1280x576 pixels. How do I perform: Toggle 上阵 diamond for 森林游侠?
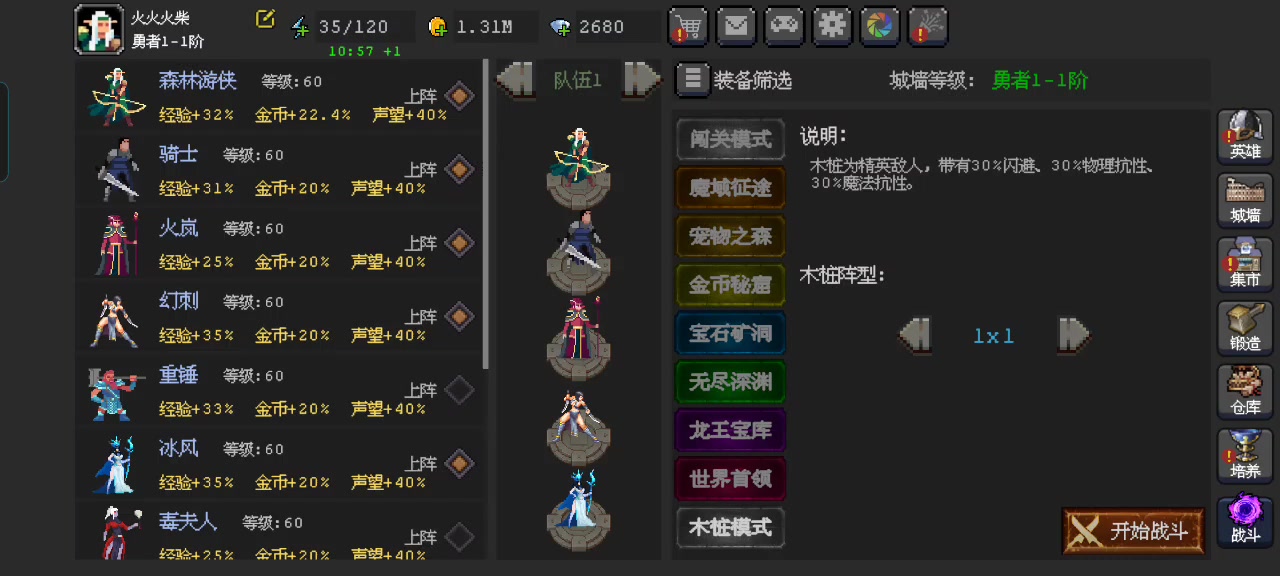click(x=459, y=96)
